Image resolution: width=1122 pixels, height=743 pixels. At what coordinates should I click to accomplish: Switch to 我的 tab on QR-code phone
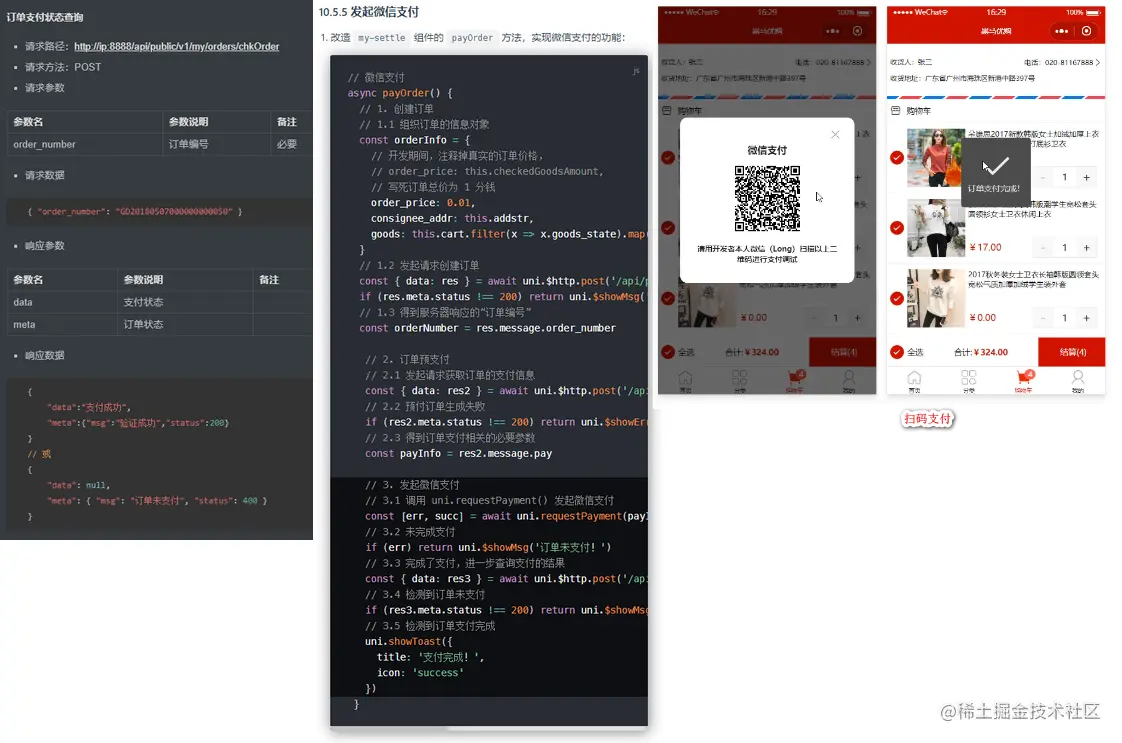849,382
